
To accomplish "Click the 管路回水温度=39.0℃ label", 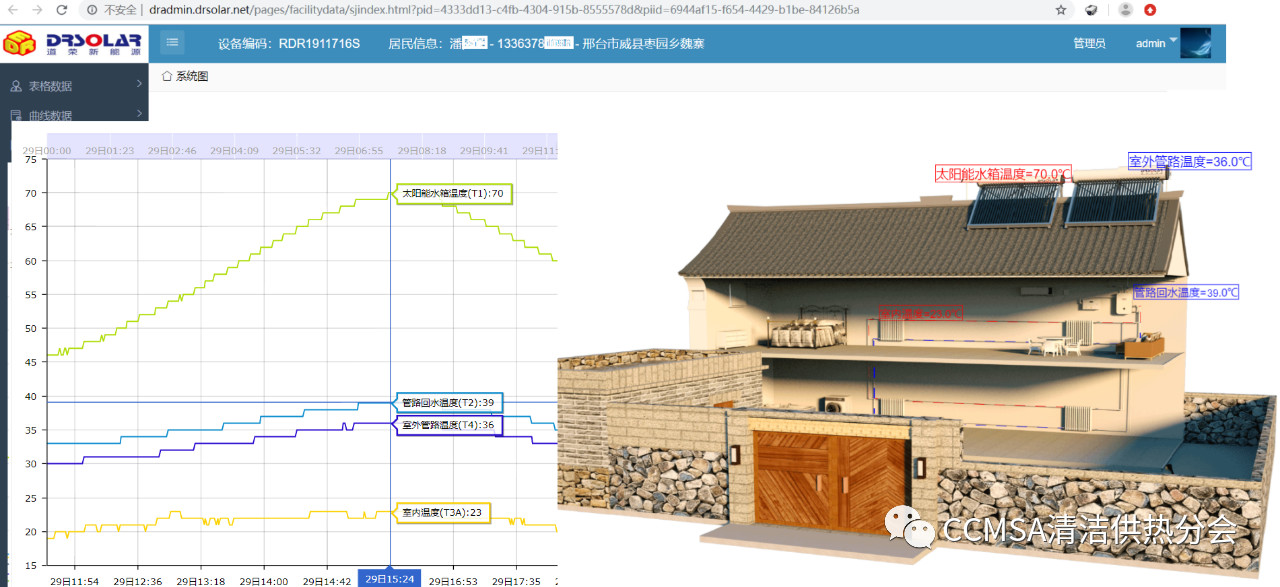I will point(1186,293).
